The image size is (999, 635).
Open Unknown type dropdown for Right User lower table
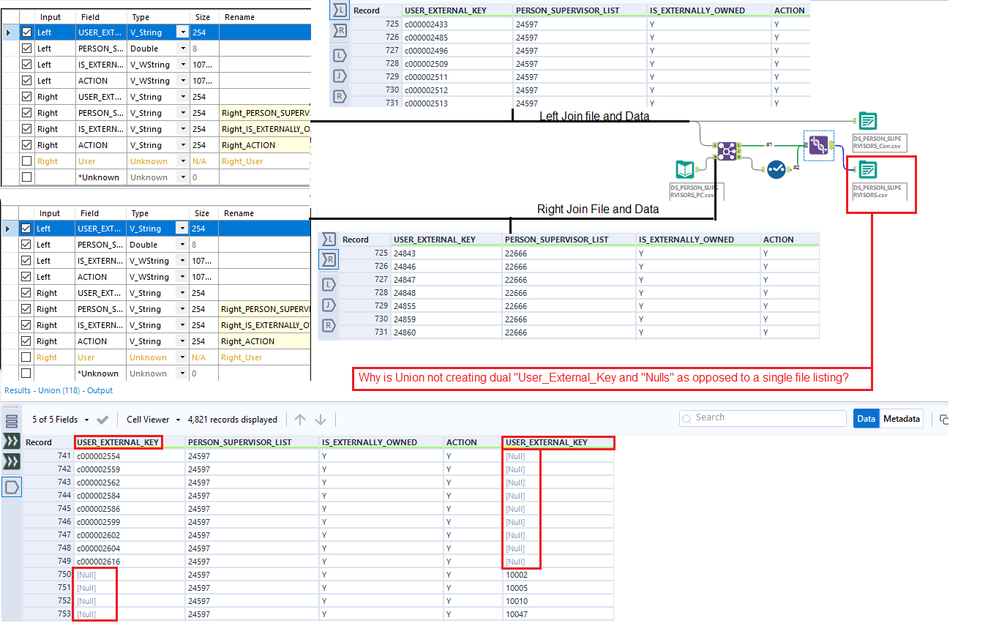(183, 357)
